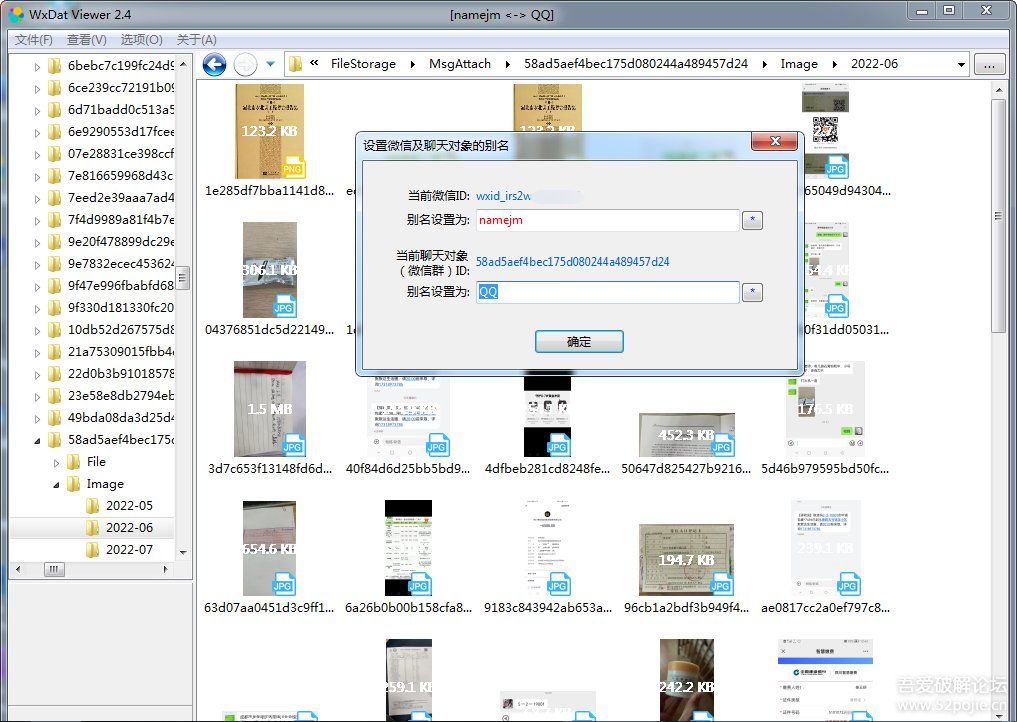
Task: Open the 关于(A) menu
Action: (196, 40)
